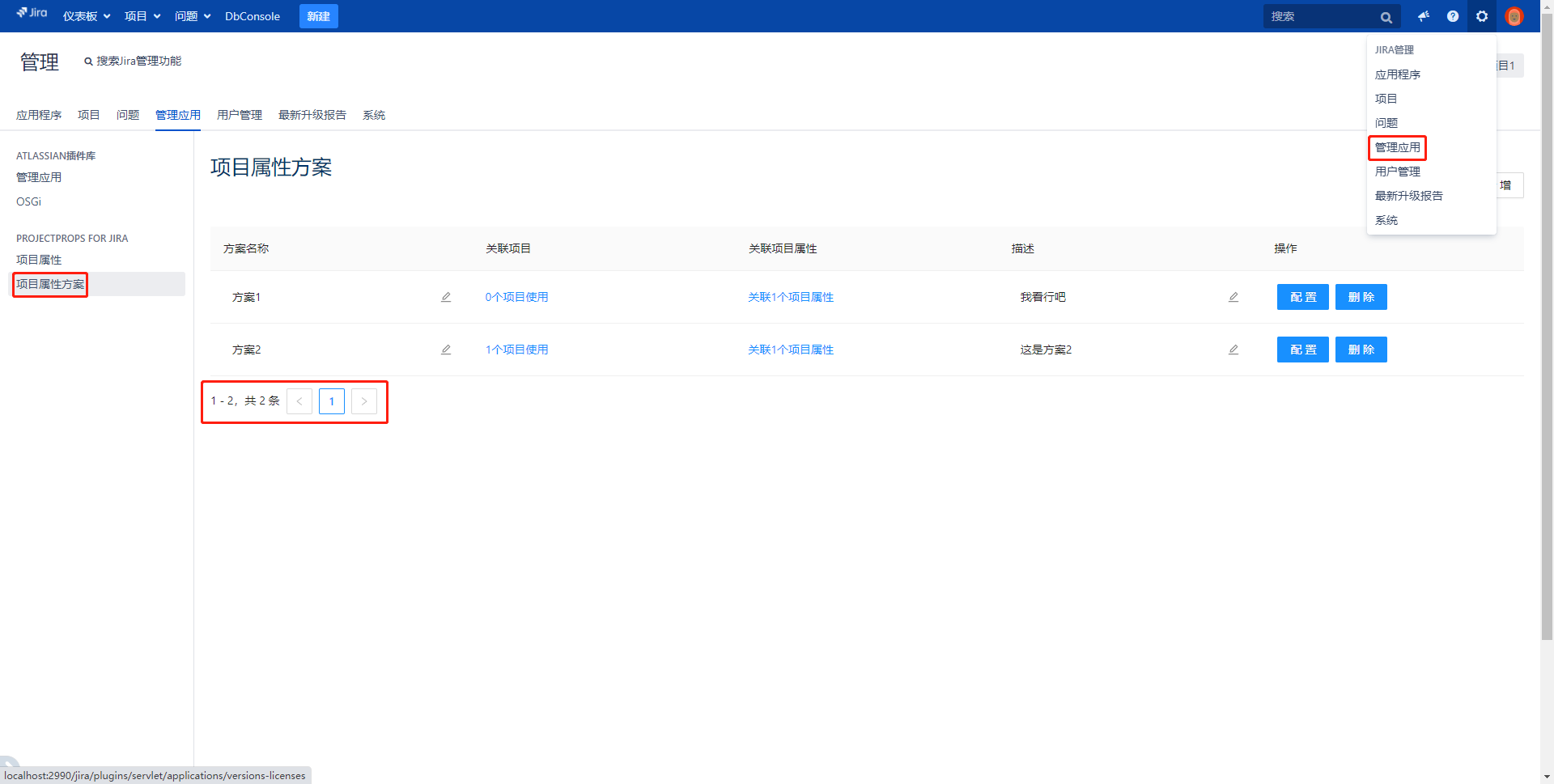Click the search magnifier icon in header

pos(1386,17)
